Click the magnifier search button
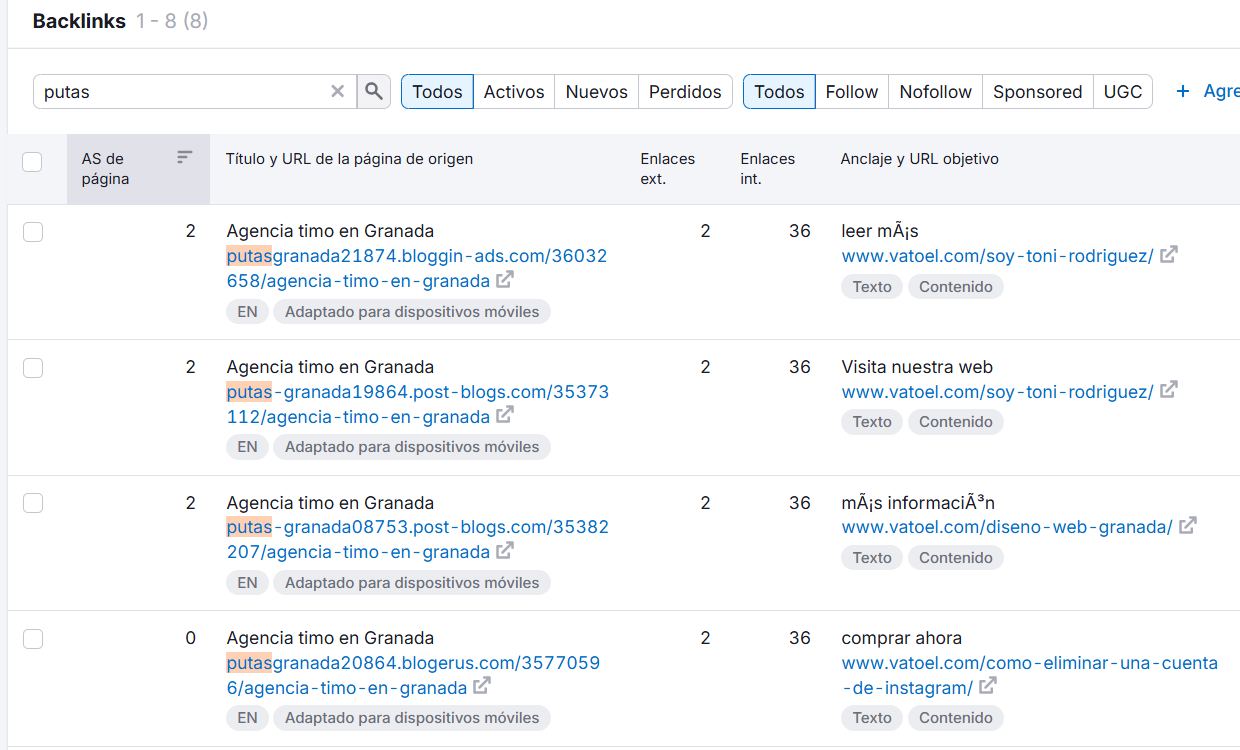 point(373,91)
